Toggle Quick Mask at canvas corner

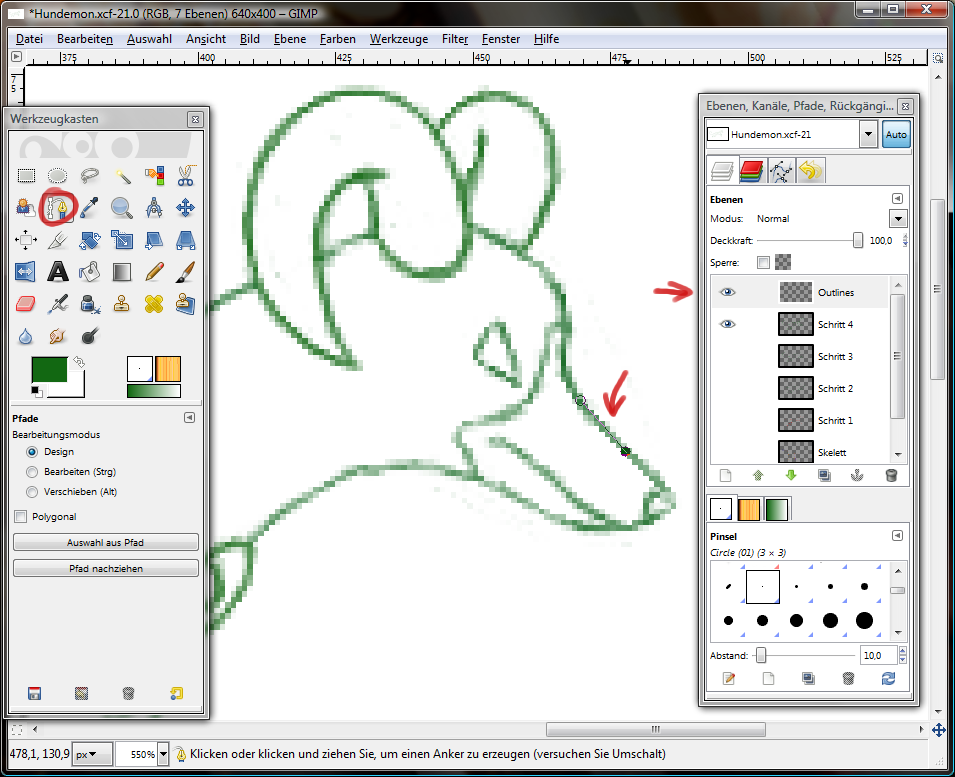[x=16, y=730]
